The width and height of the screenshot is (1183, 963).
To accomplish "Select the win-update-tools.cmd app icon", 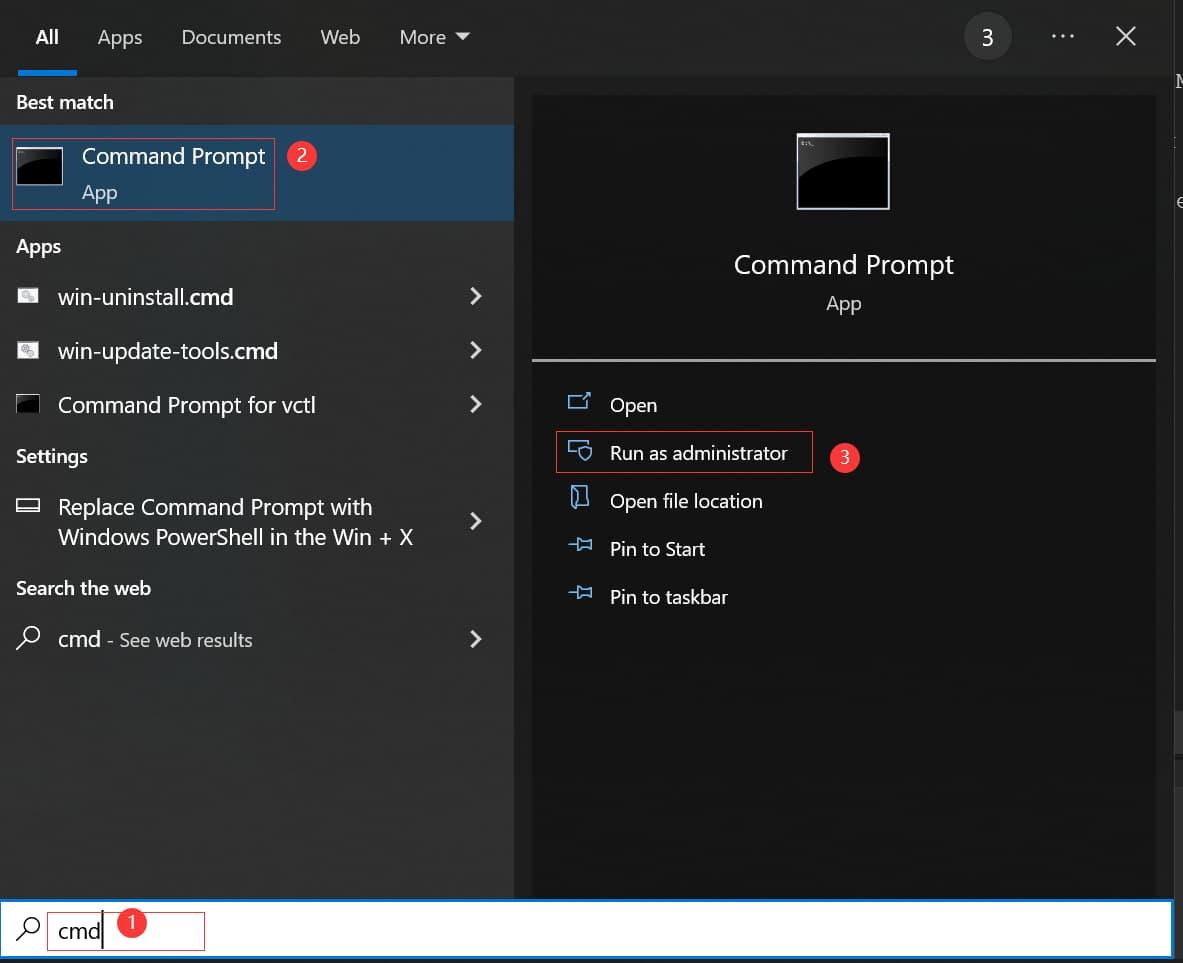I will tap(27, 350).
